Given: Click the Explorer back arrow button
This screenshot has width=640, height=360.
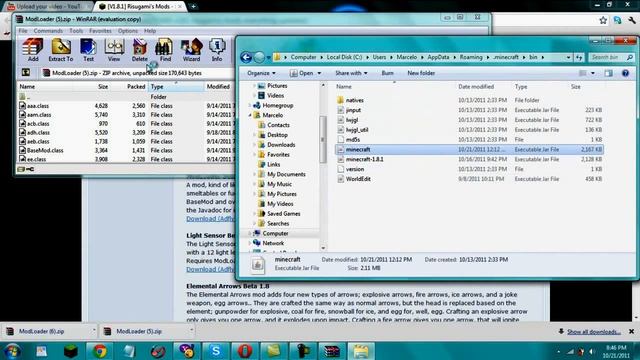Looking at the screenshot, I should [246, 57].
